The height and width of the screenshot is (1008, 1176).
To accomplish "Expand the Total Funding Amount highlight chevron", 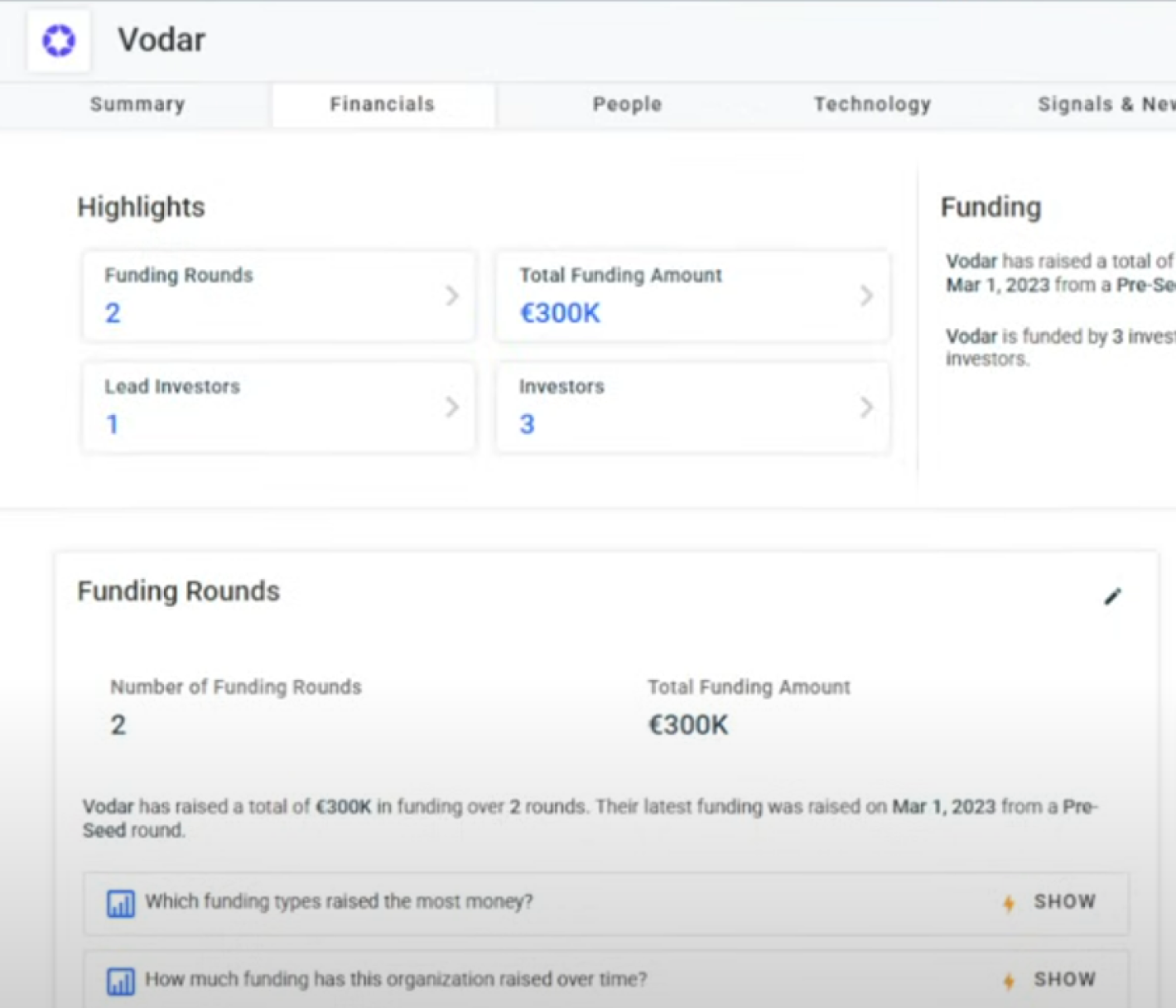I will (866, 296).
